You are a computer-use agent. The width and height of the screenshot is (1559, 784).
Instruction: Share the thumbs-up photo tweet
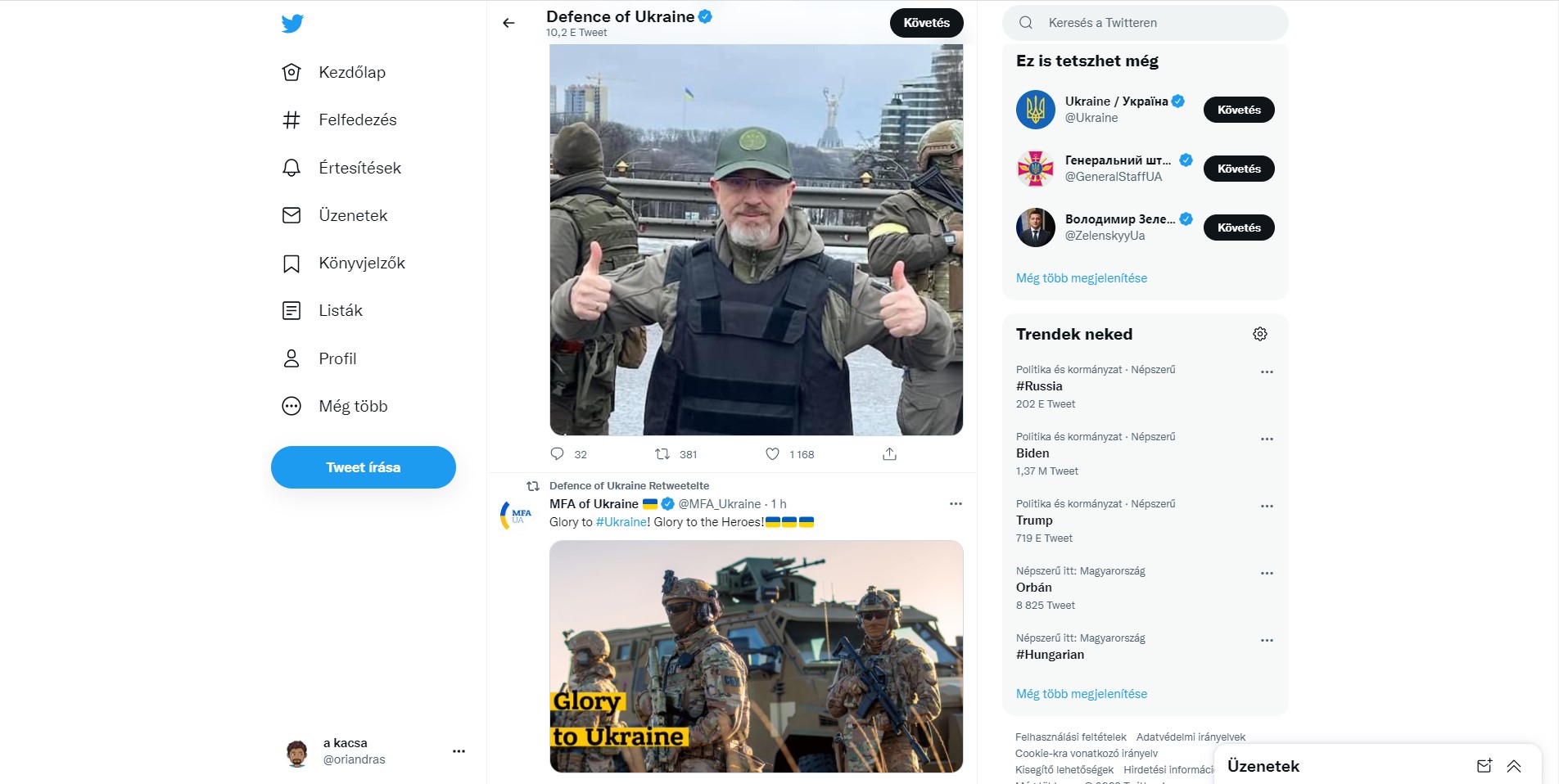[x=890, y=454]
